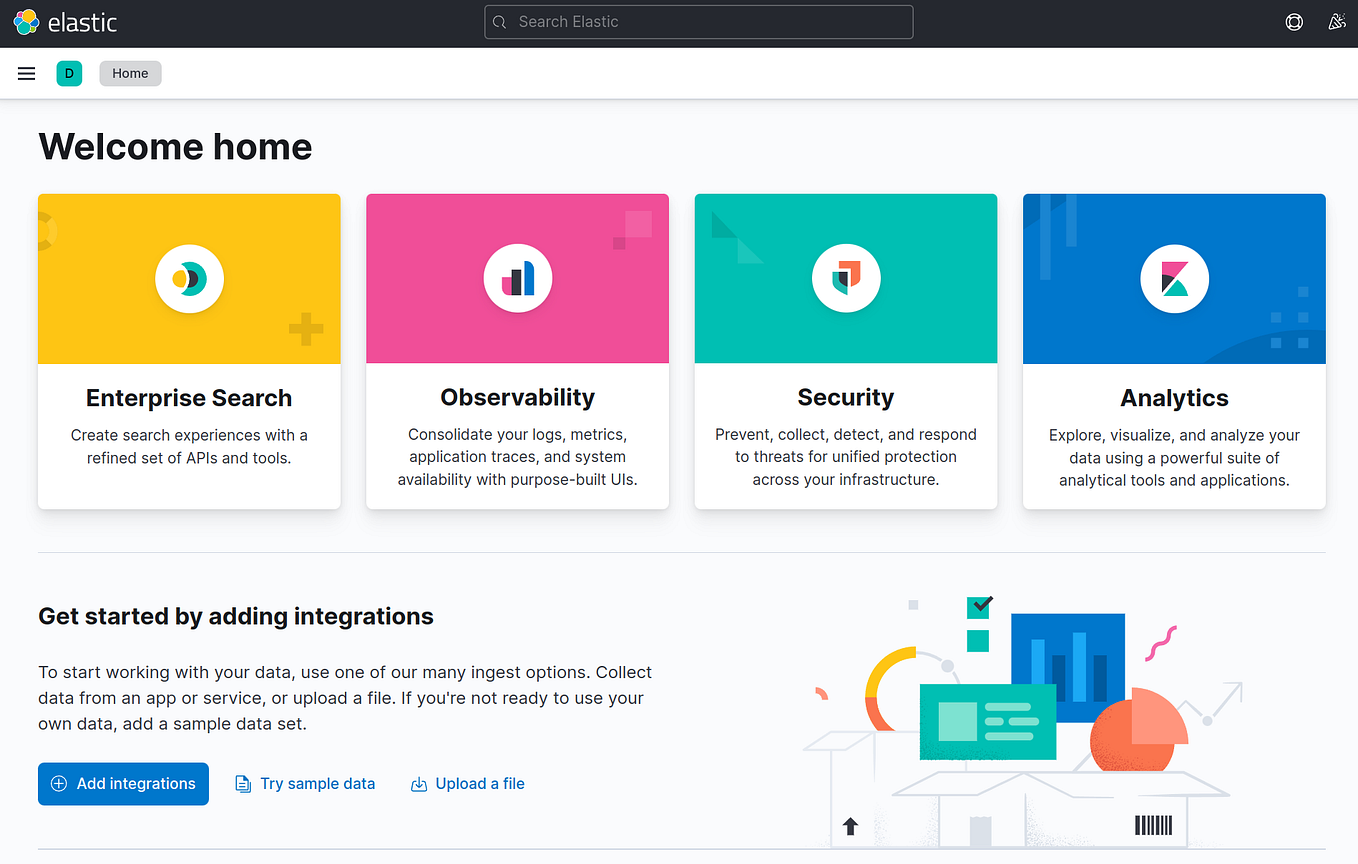This screenshot has height=864, width=1358.
Task: Open the Analytics Kibana solution icon
Action: click(x=1173, y=278)
